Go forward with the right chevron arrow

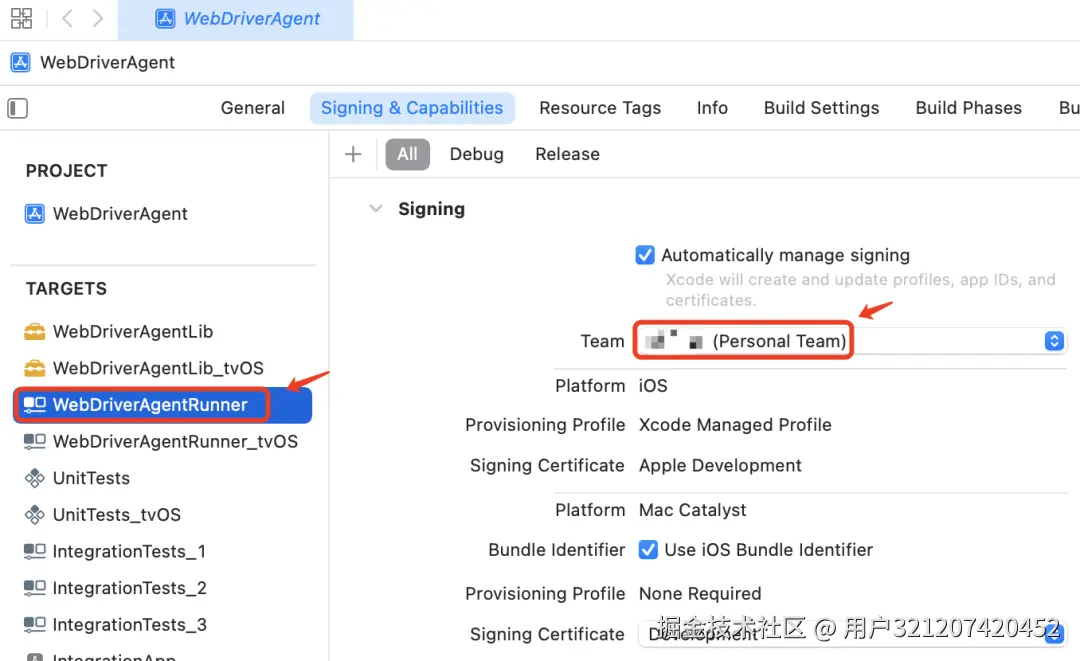coord(98,18)
